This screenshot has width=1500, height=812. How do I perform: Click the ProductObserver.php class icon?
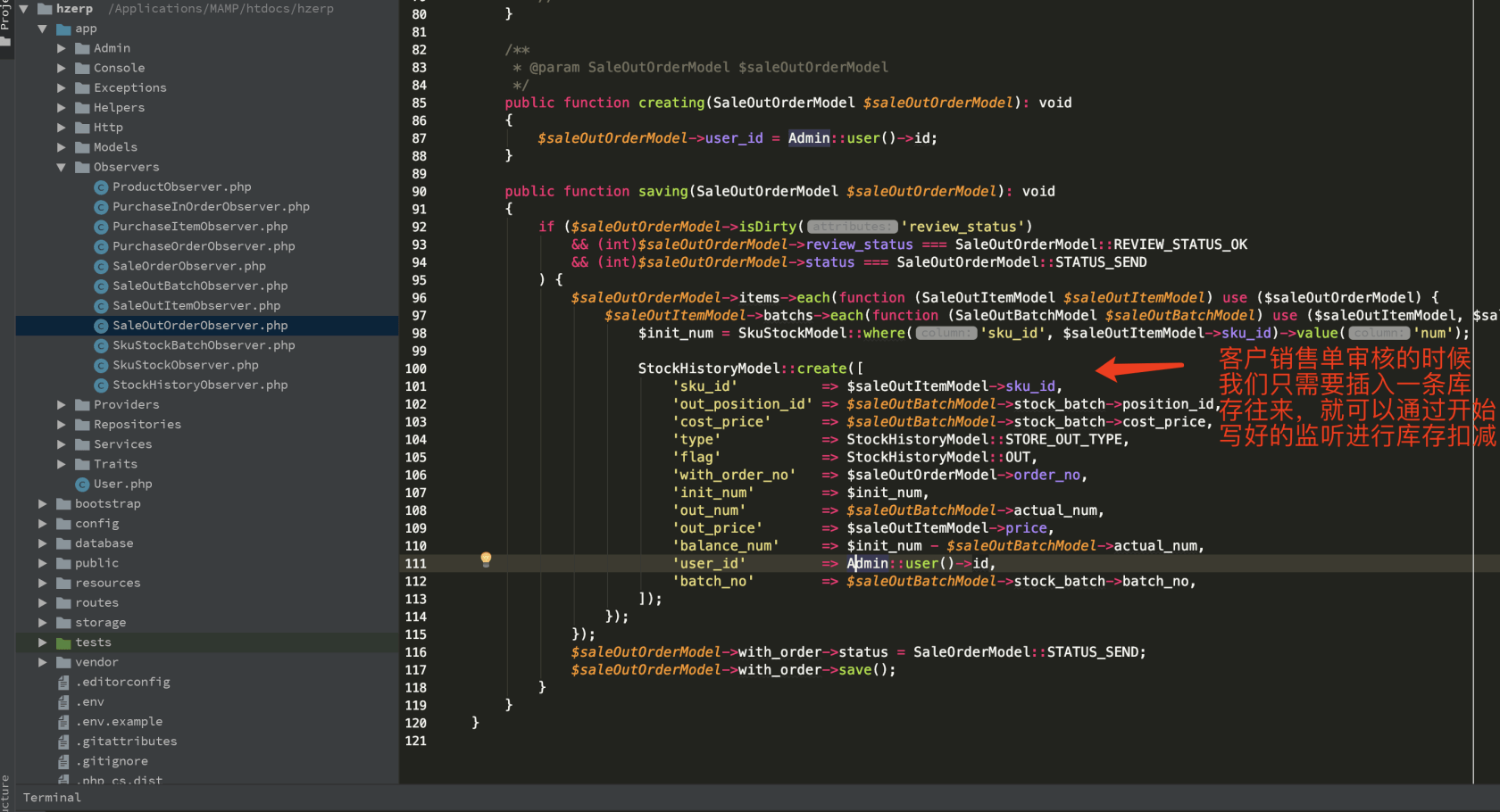(101, 187)
